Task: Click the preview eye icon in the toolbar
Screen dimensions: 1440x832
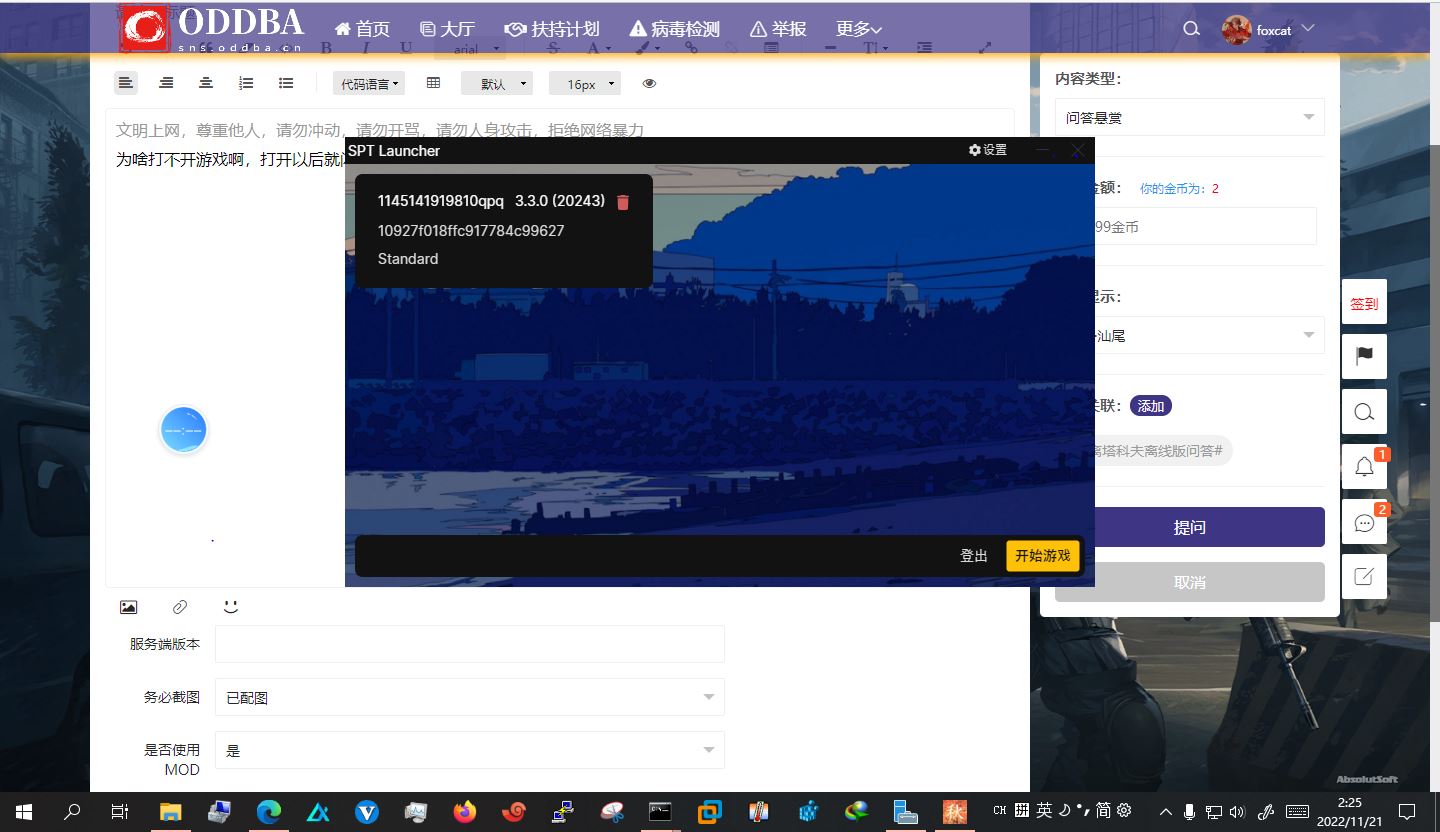Action: pyautogui.click(x=649, y=83)
